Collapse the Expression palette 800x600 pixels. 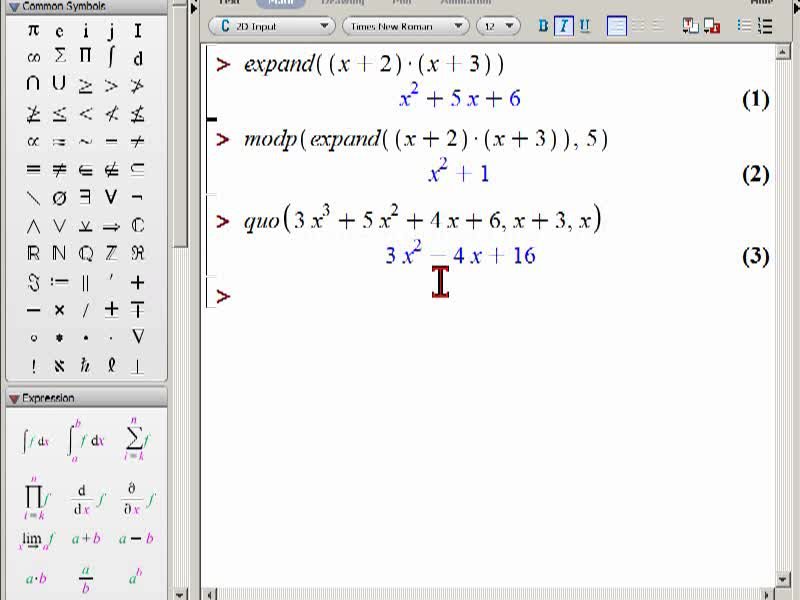(14, 398)
